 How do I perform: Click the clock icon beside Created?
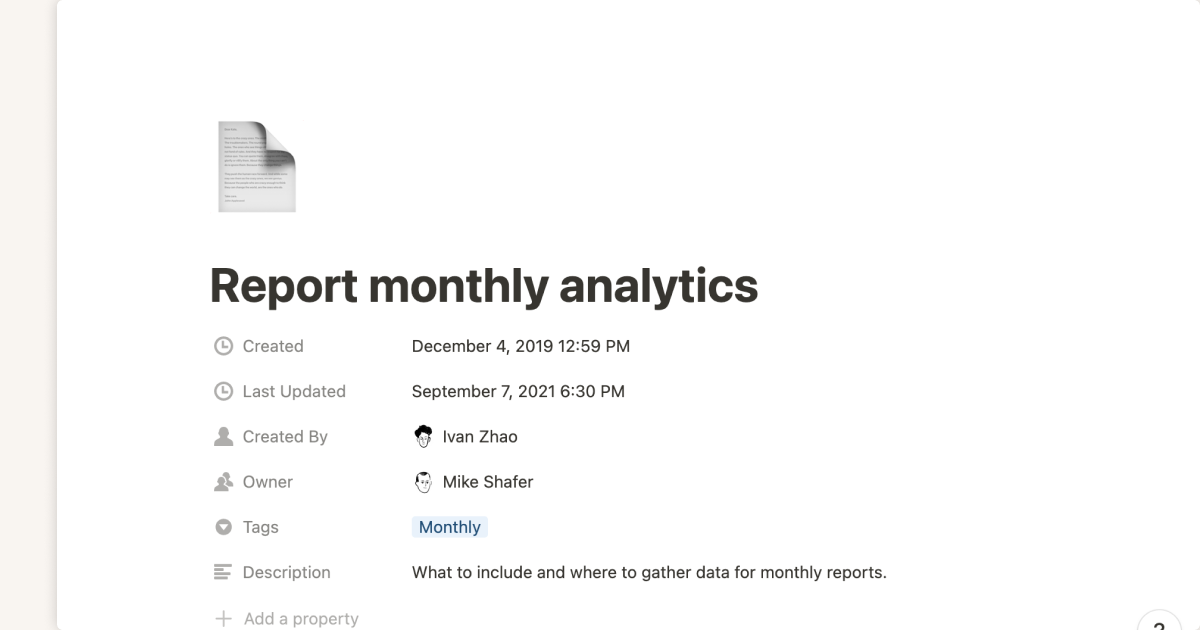pyautogui.click(x=224, y=346)
